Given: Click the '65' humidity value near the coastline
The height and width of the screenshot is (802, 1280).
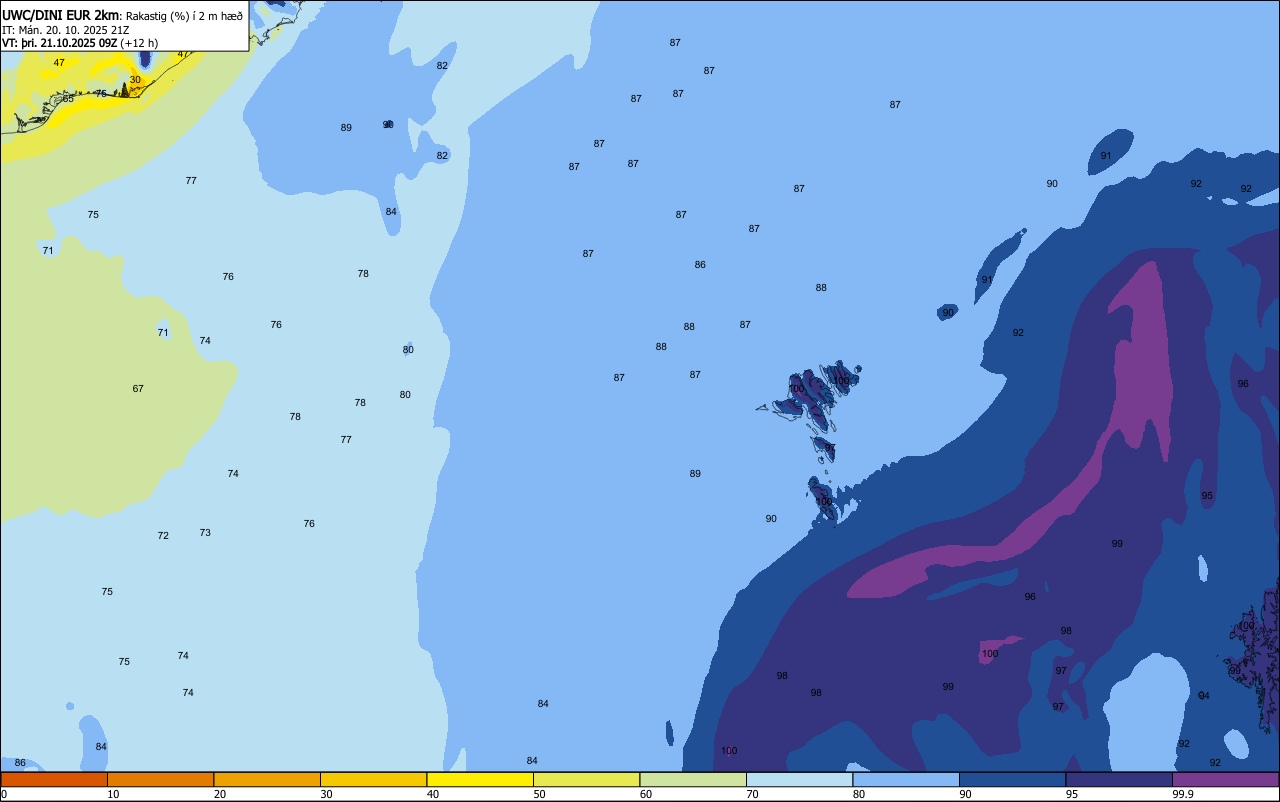Looking at the screenshot, I should 68,99.
